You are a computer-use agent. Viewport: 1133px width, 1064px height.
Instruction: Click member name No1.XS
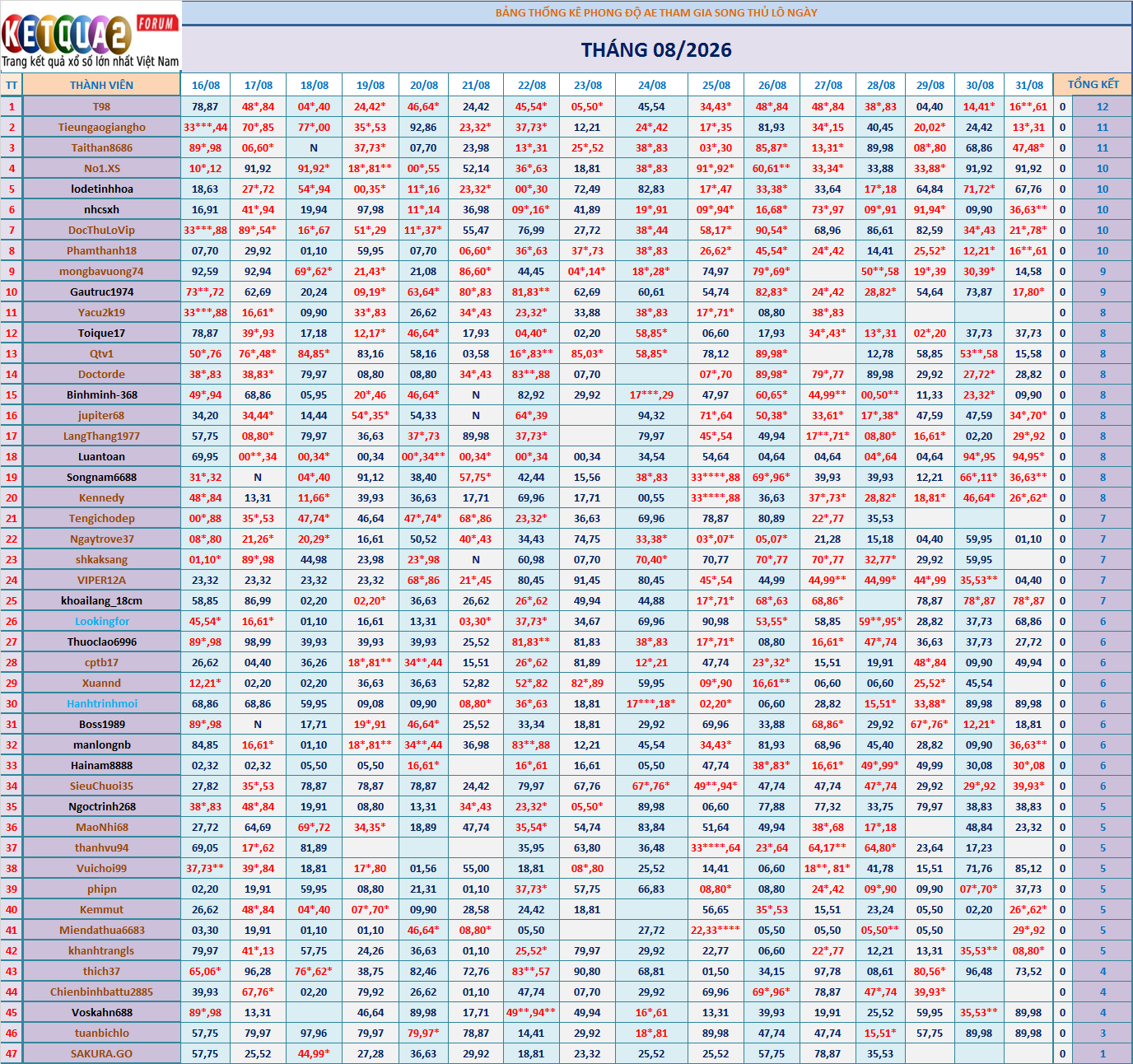click(x=101, y=168)
